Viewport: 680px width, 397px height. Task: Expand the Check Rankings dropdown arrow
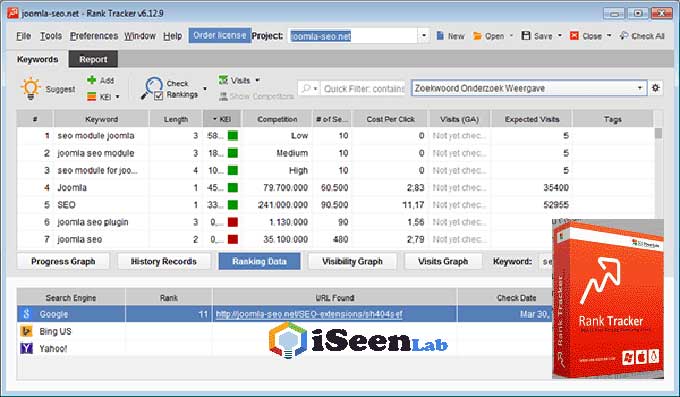click(x=205, y=89)
